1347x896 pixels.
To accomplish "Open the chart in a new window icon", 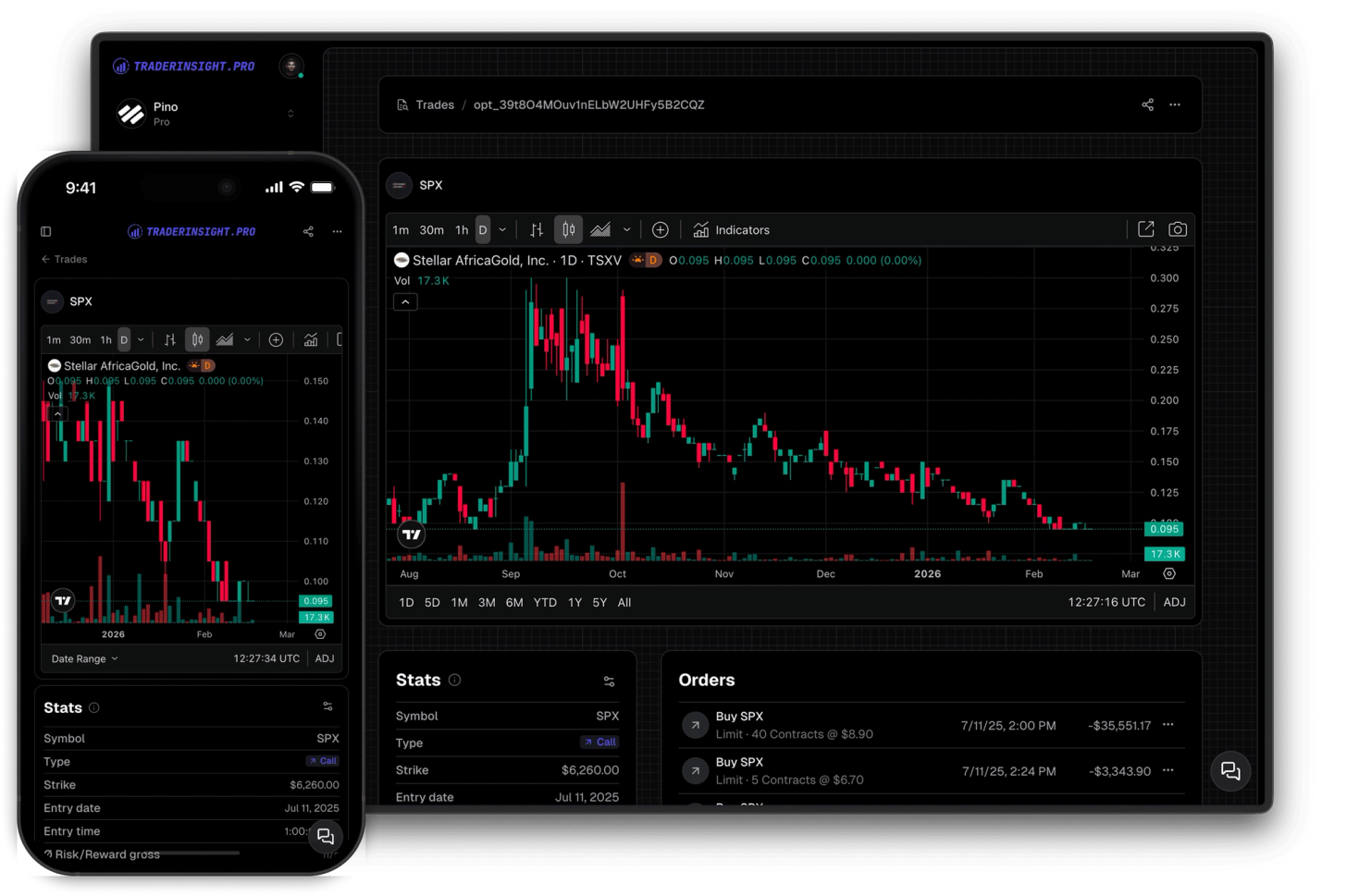I will coord(1146,228).
